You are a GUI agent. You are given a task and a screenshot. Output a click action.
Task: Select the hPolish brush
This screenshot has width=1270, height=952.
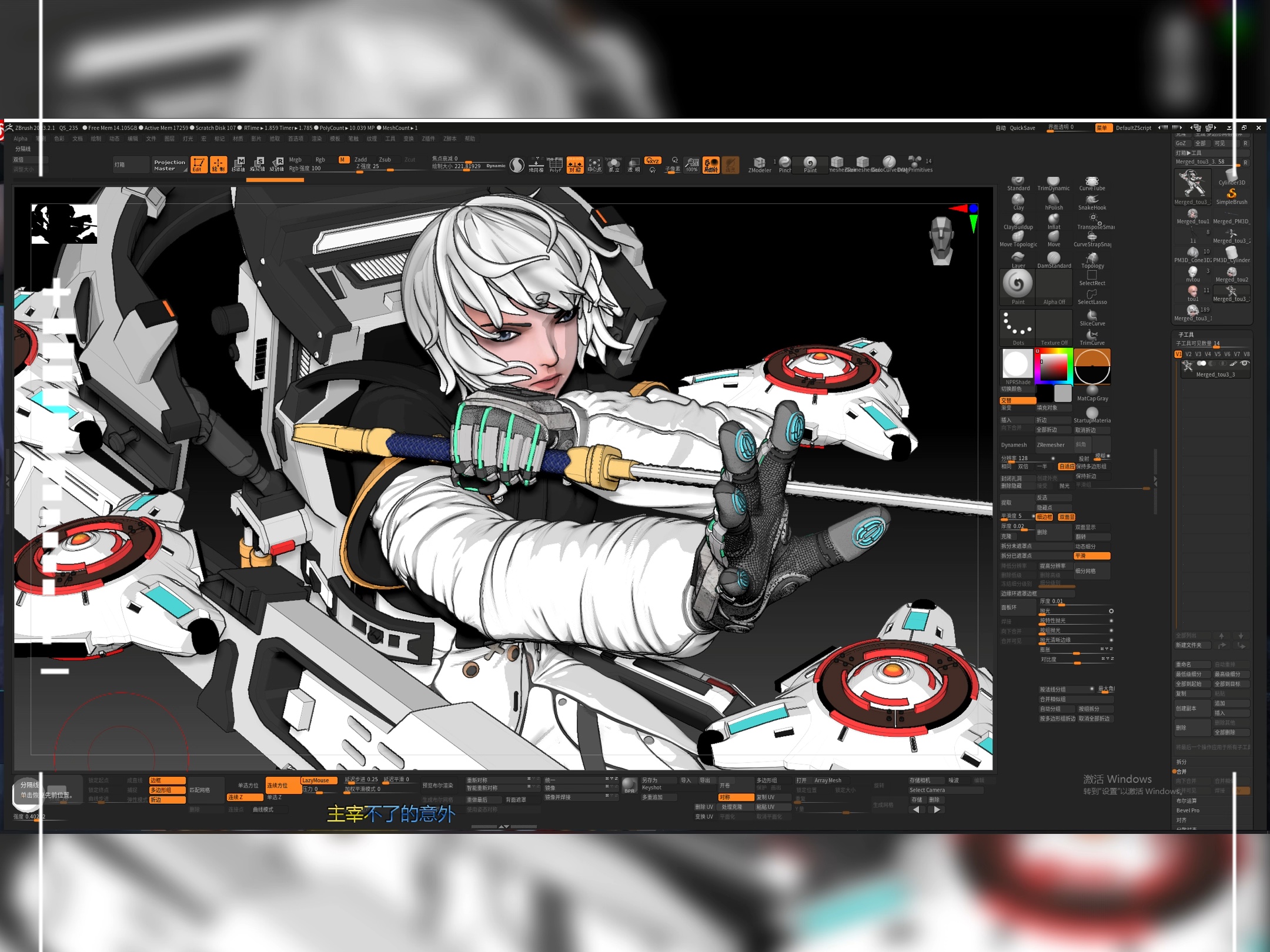pos(1053,202)
